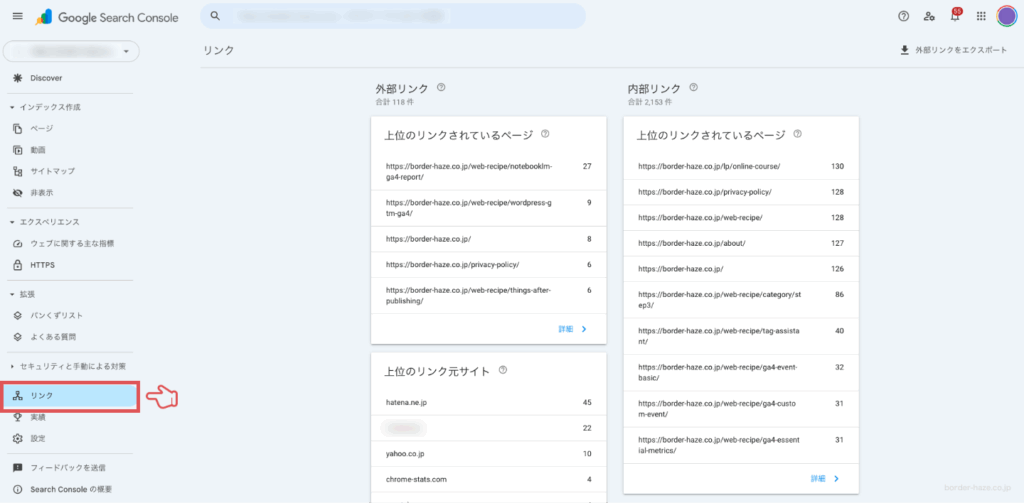Click internal web-recipe/ row with 128 links

[741, 218]
